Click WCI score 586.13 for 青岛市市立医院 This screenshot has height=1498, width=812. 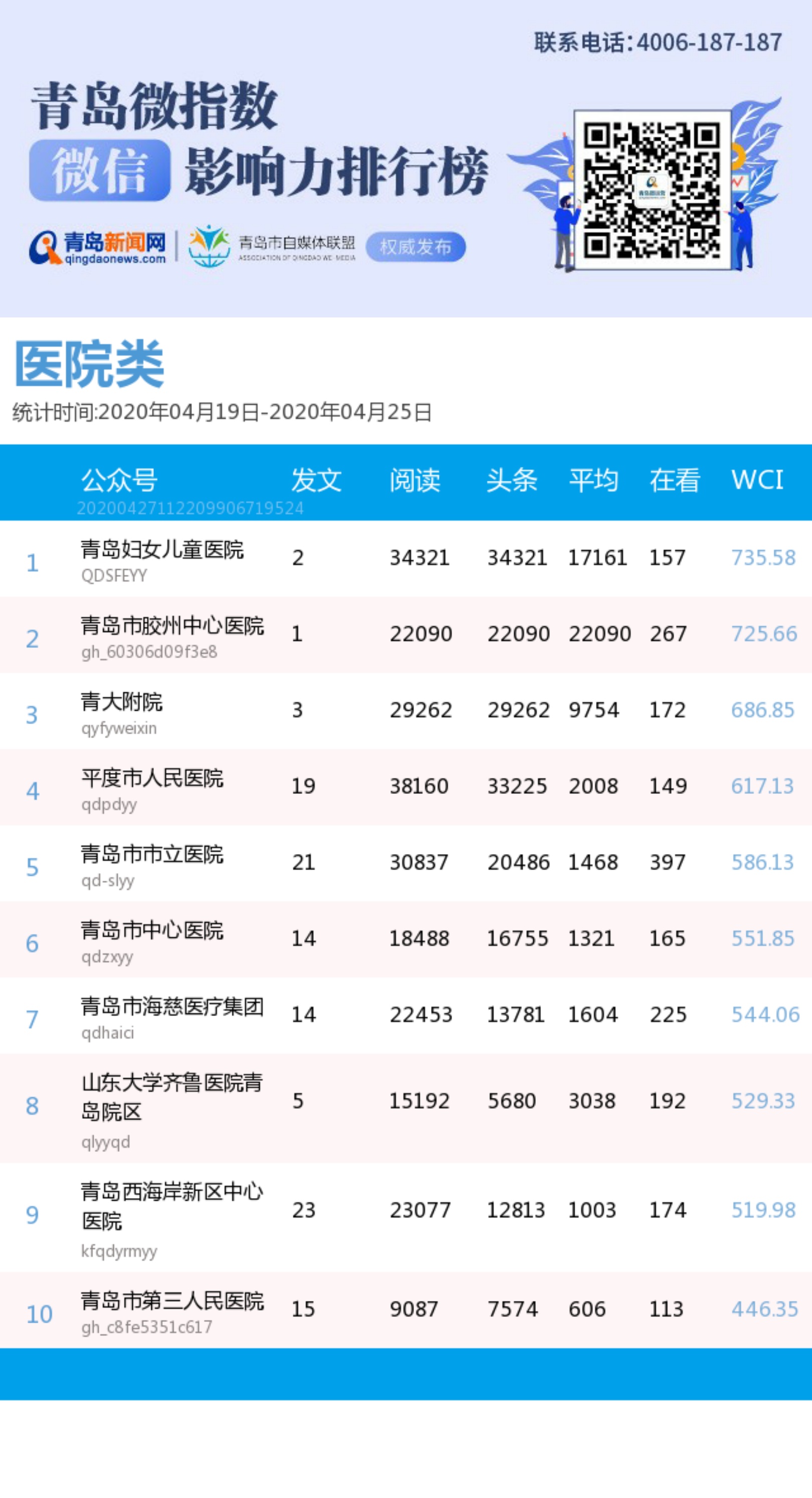click(x=762, y=862)
